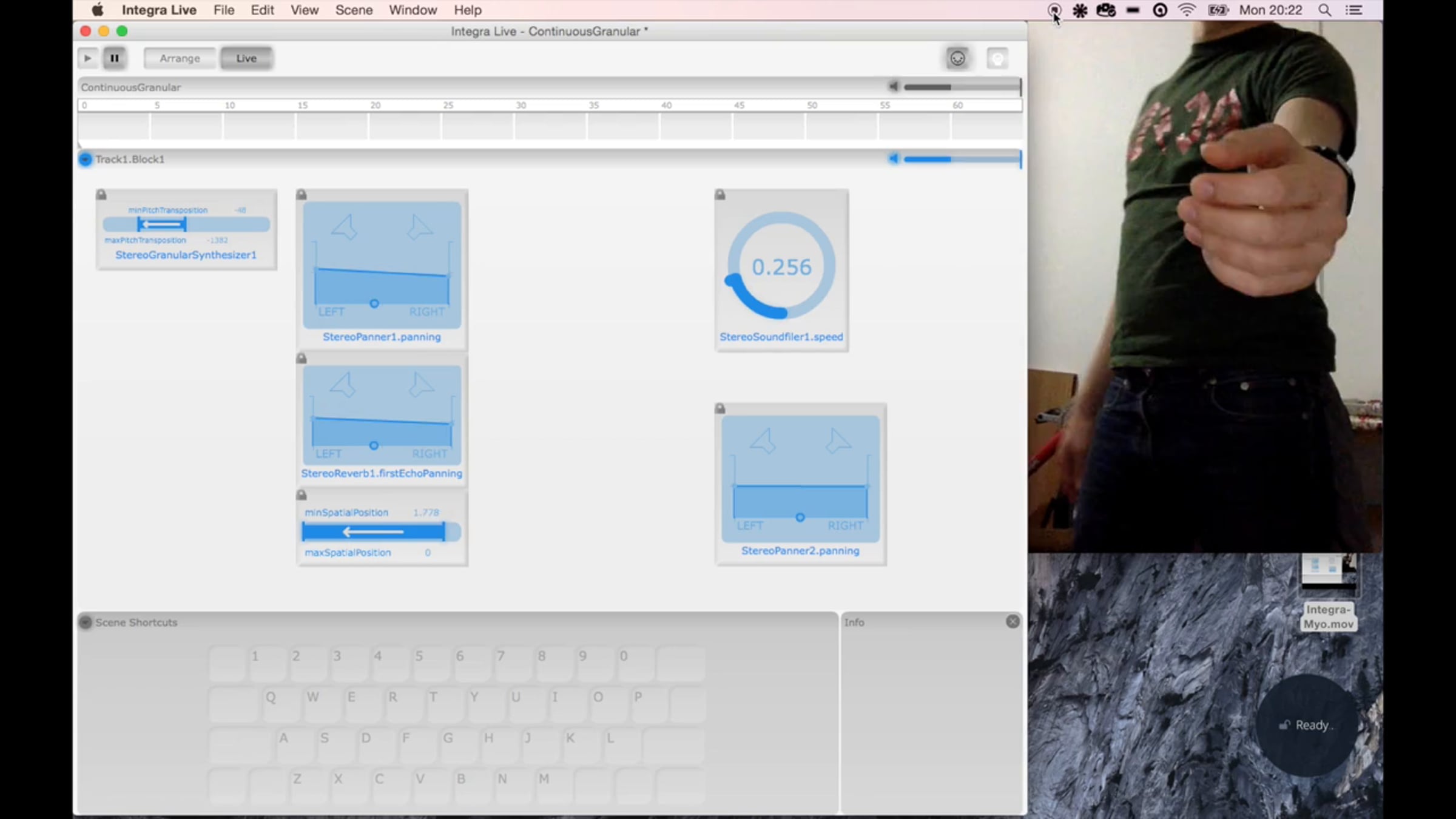
Task: Click the Q key in Scene Shortcuts
Action: coord(281,704)
